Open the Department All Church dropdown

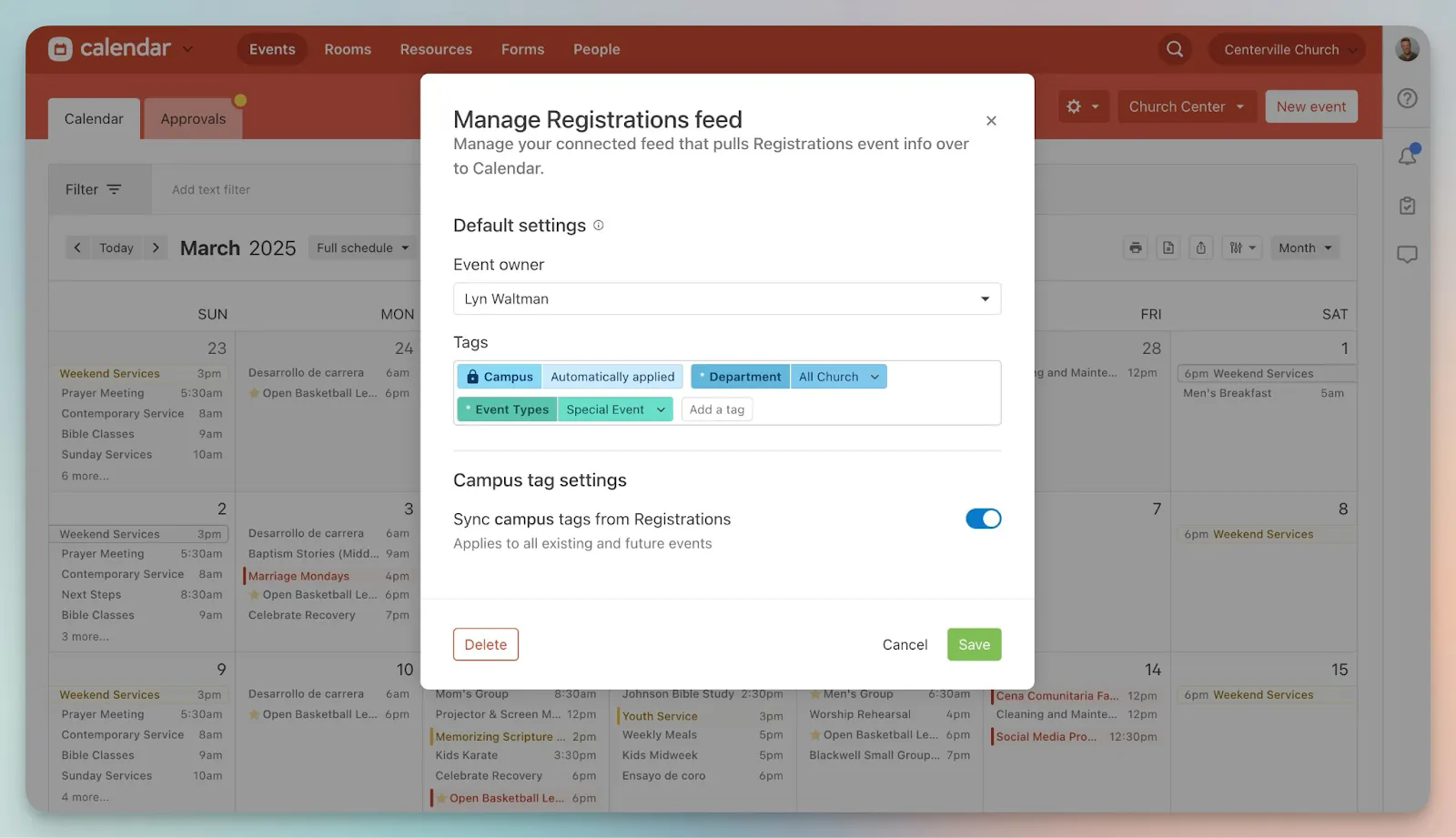[x=837, y=377]
